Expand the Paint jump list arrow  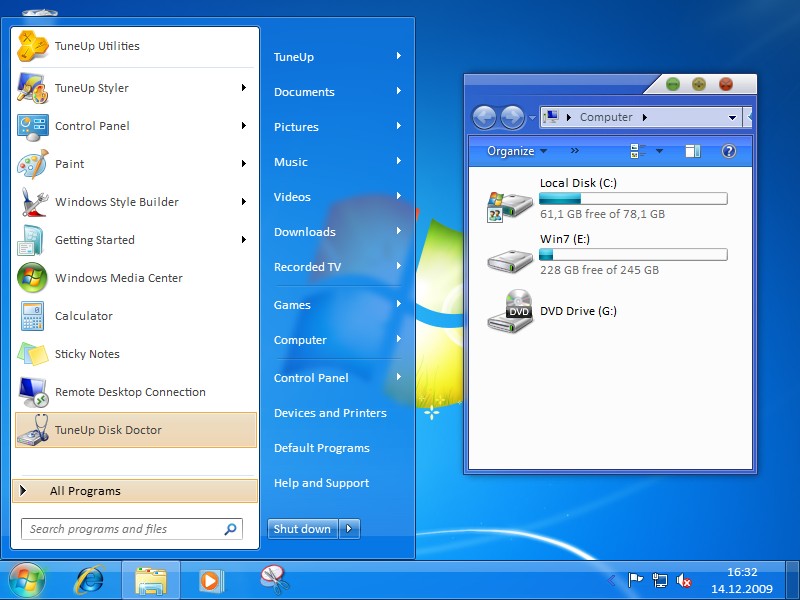tap(244, 164)
